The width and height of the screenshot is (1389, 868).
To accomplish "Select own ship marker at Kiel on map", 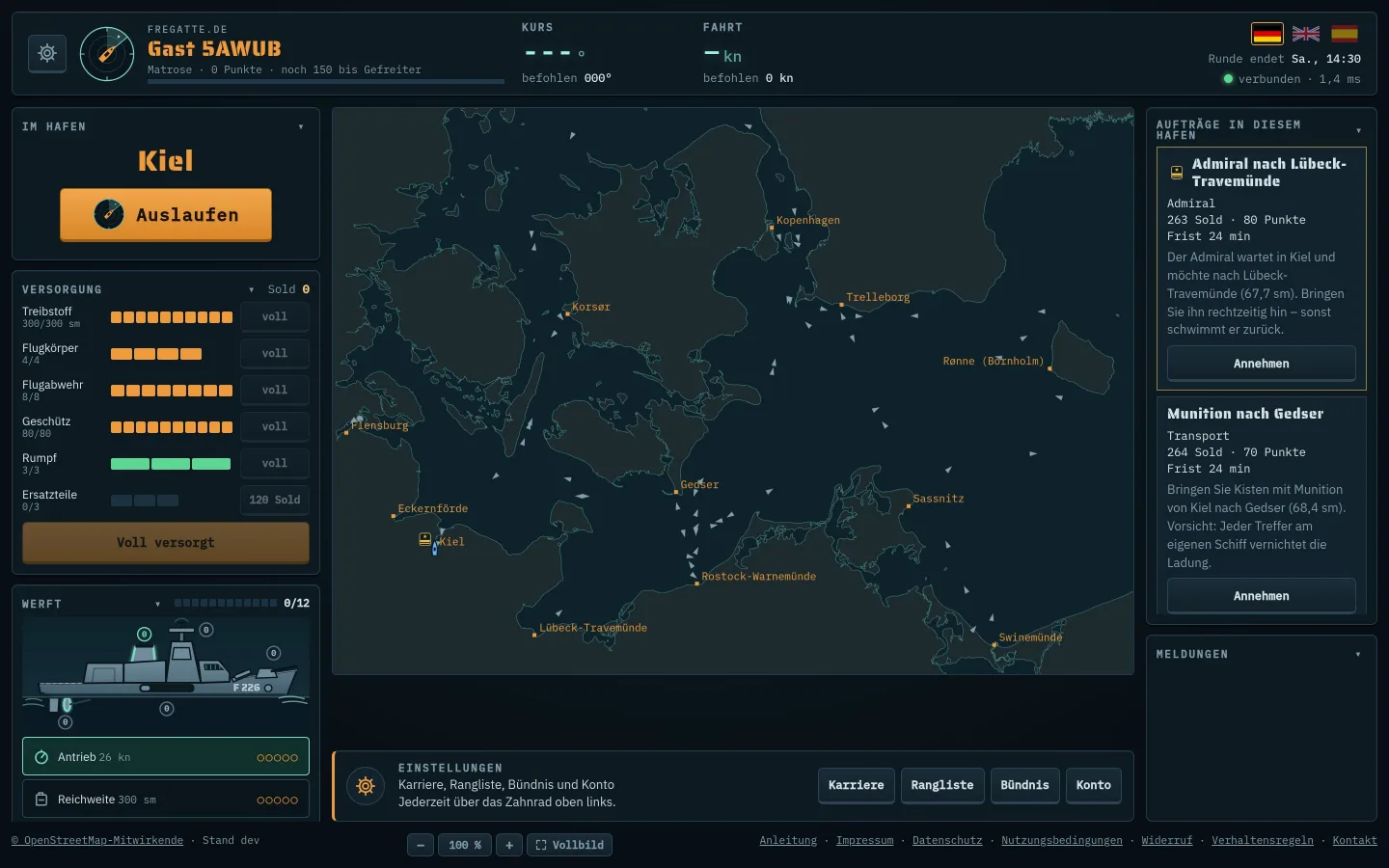I will tap(435, 547).
